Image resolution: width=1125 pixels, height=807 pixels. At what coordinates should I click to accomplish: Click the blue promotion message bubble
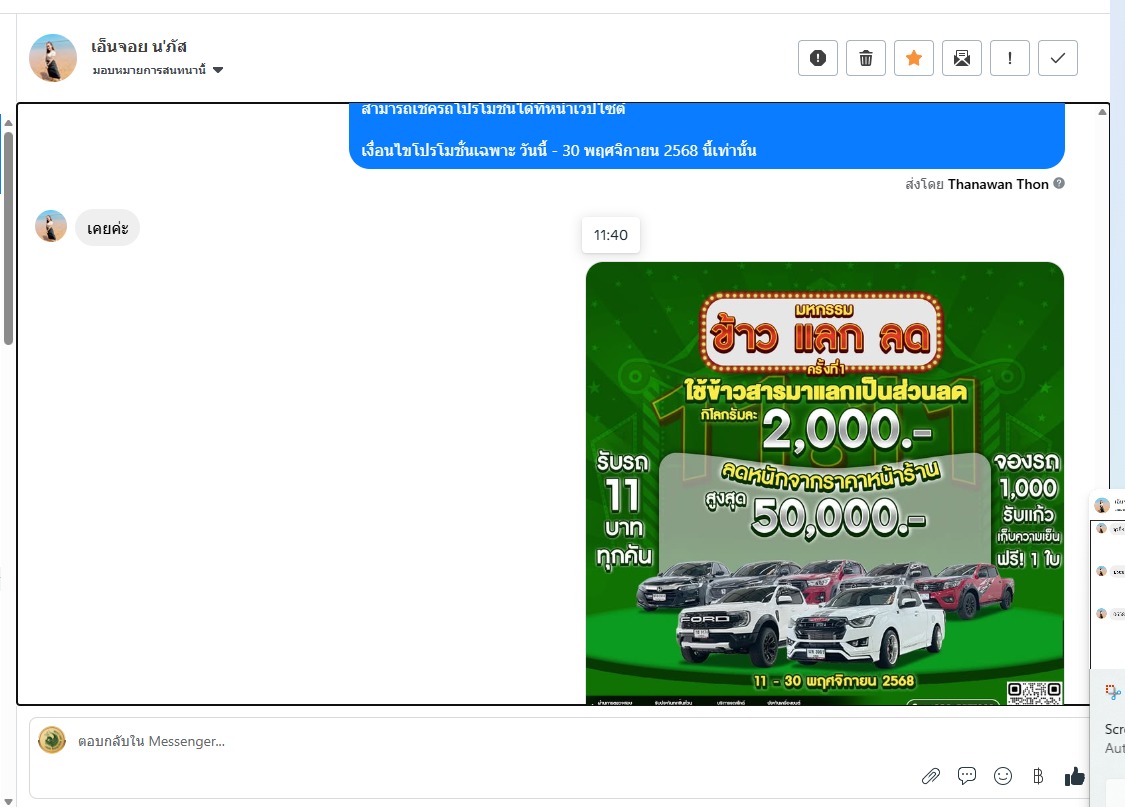pyautogui.click(x=707, y=136)
